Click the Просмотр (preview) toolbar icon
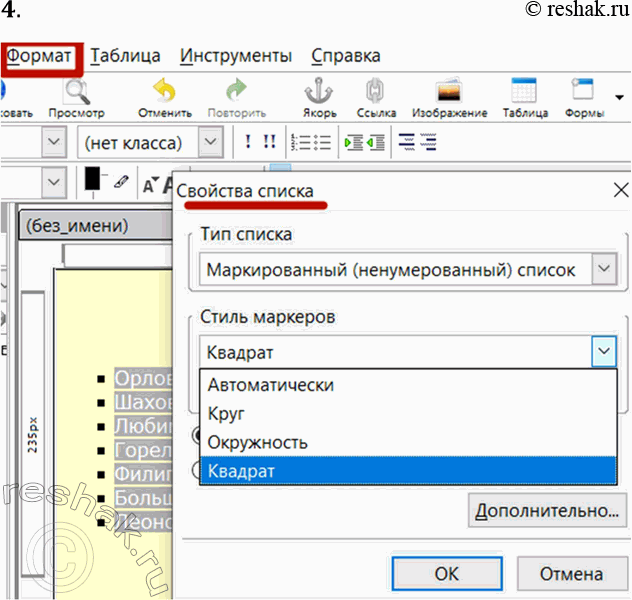 pos(76,93)
